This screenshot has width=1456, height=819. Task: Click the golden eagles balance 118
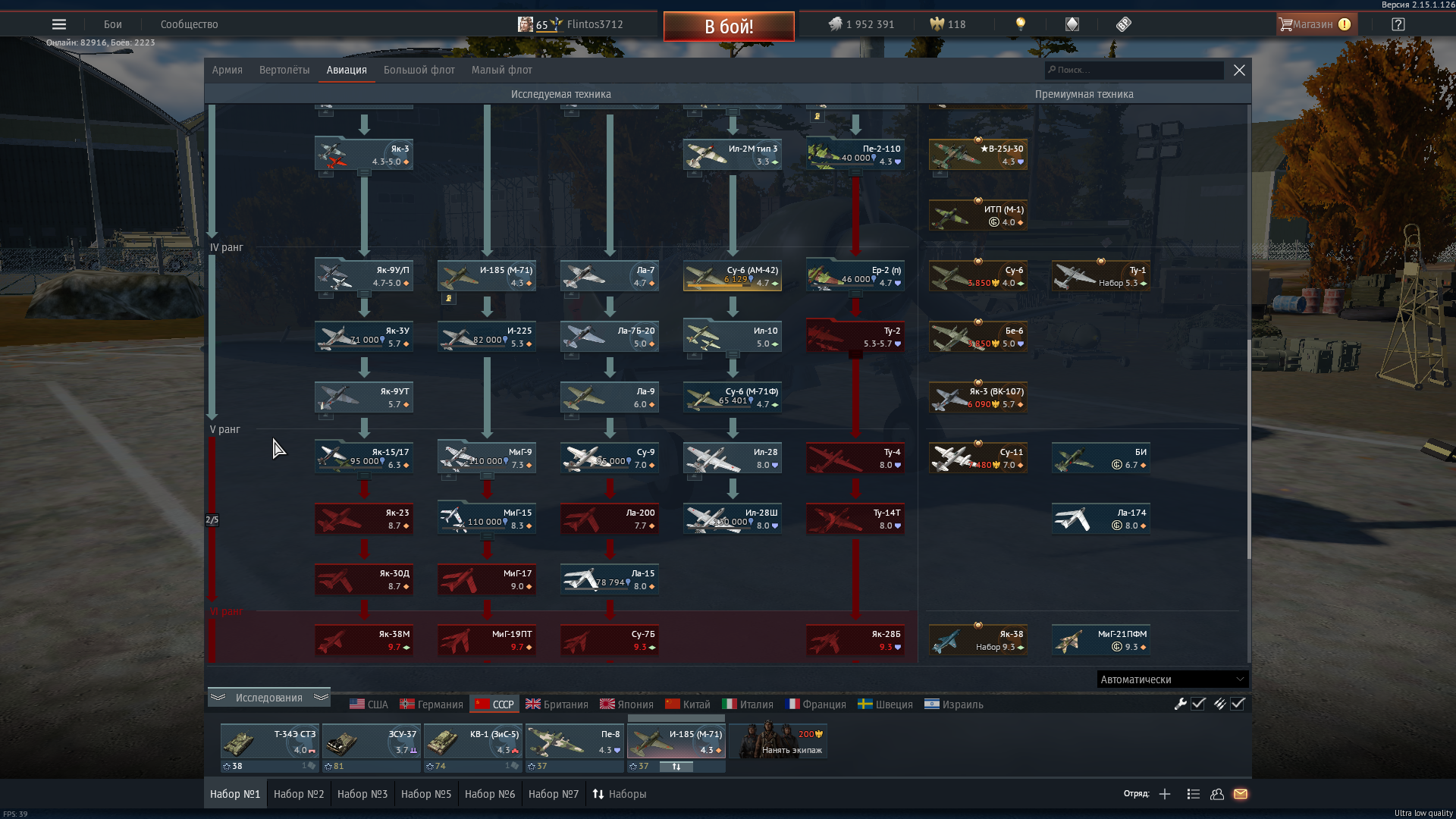948,24
